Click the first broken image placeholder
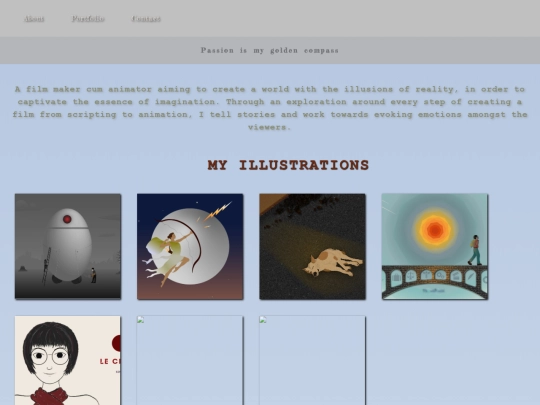Image resolution: width=540 pixels, height=405 pixels. 190,360
